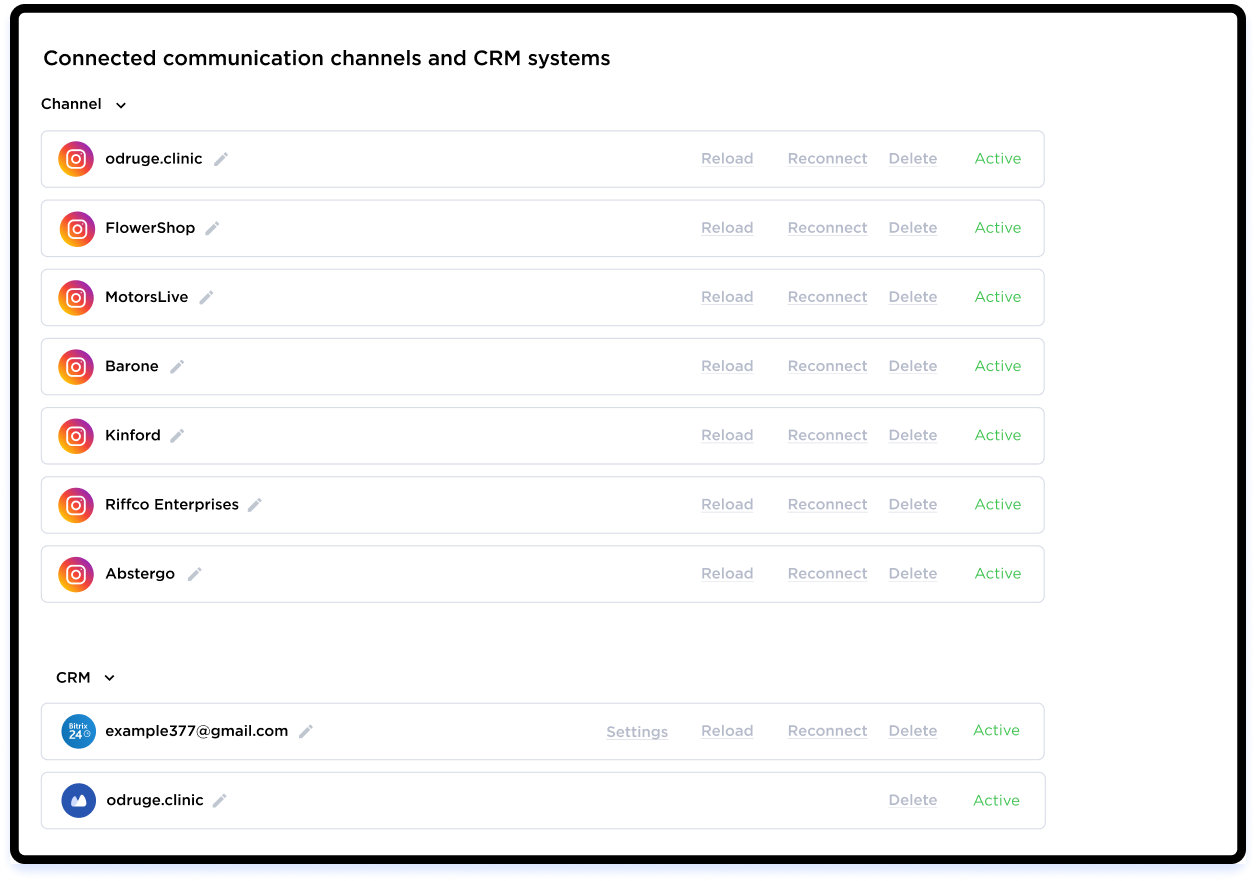The height and width of the screenshot is (881, 1256).
Task: Click the Instagram icon for Abstergo
Action: (76, 574)
